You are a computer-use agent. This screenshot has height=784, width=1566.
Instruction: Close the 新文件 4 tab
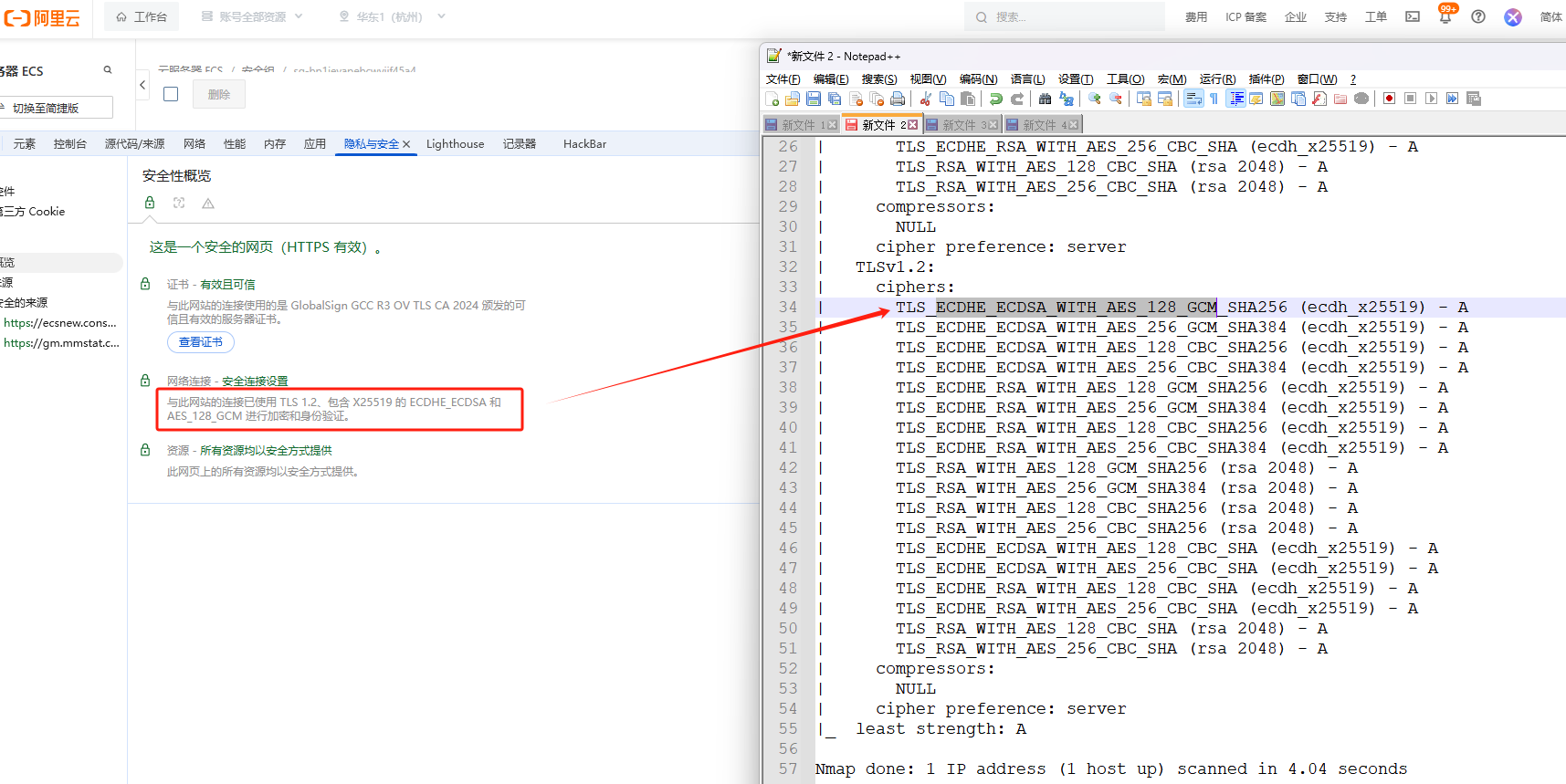[1073, 125]
